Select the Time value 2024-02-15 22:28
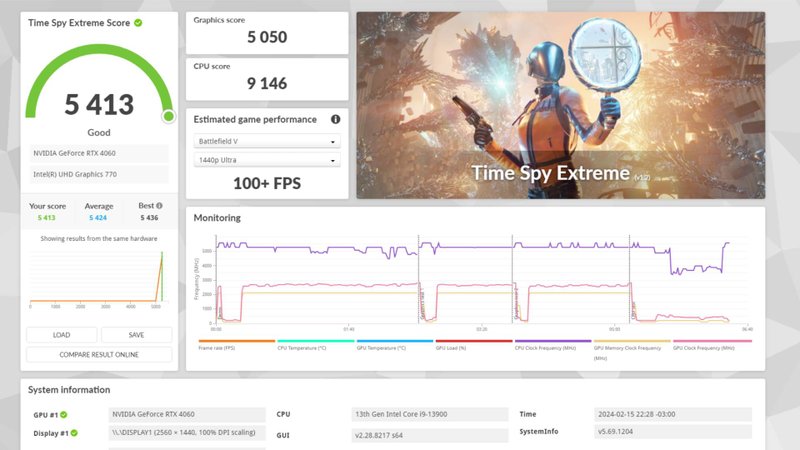Viewport: 800px width, 450px height. coord(672,414)
